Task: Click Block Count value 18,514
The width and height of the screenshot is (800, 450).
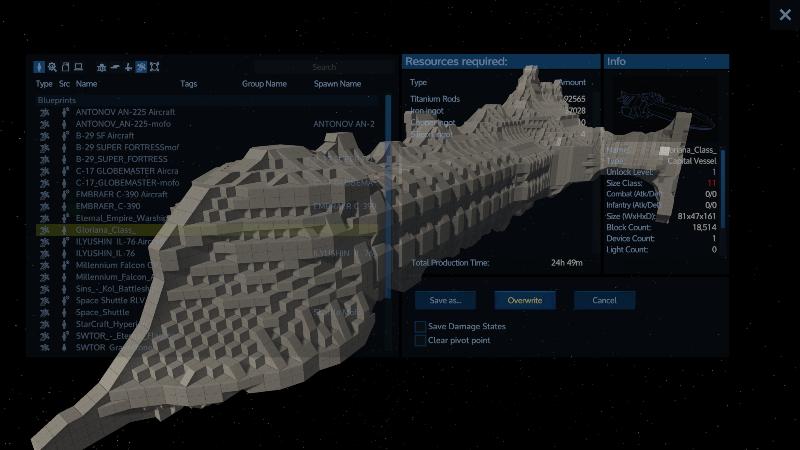Action: point(704,228)
